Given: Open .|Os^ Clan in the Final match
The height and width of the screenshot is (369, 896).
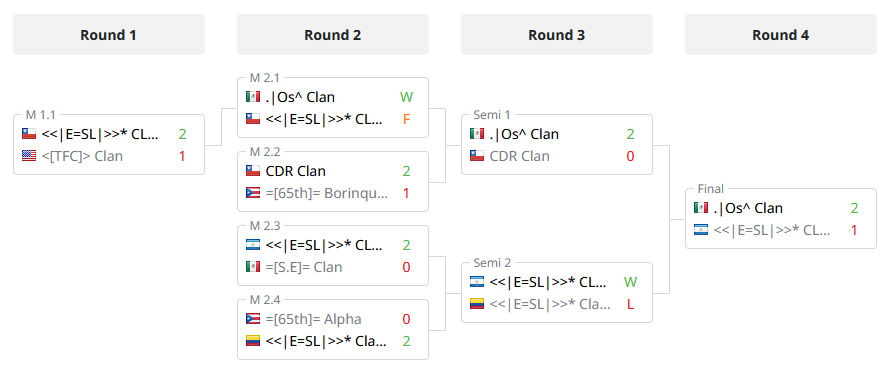Looking at the screenshot, I should pyautogui.click(x=747, y=208).
